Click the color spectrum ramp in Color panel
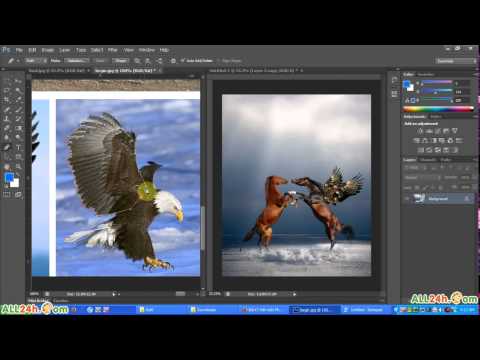480x360 pixels. tap(439, 109)
